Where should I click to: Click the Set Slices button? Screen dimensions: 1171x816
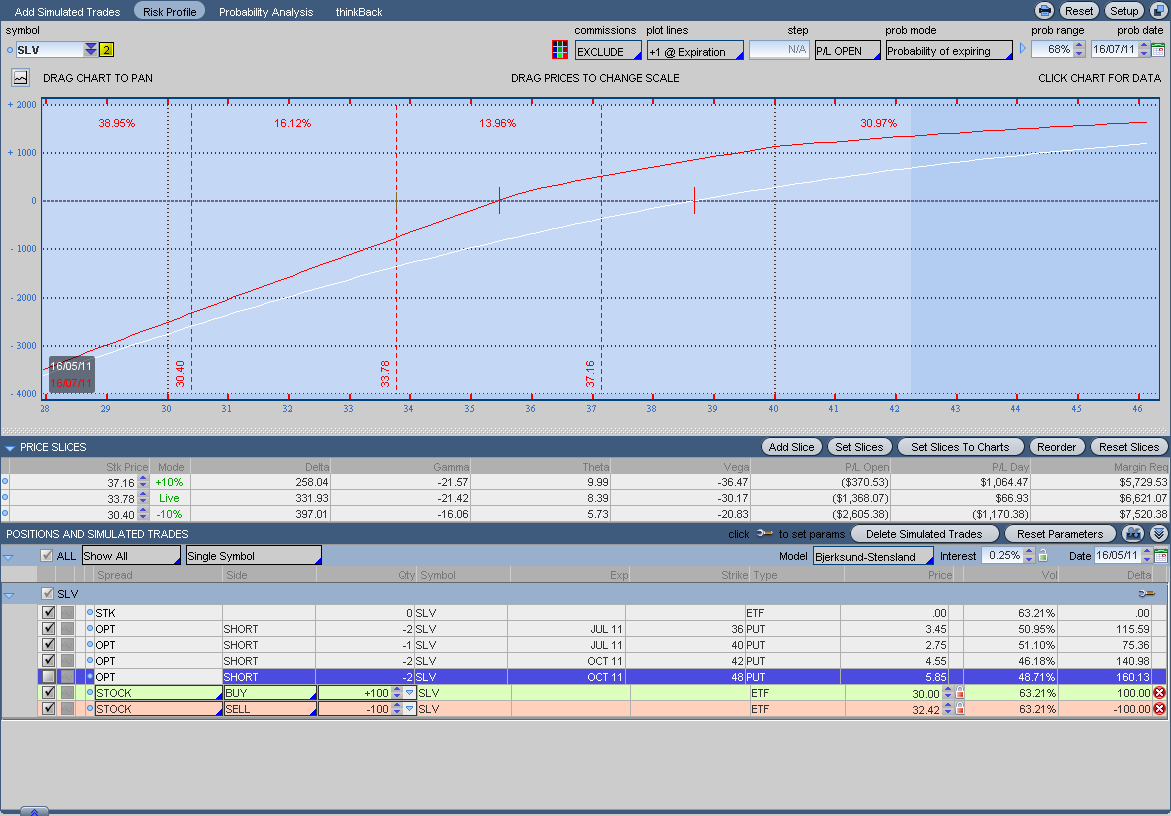pos(859,446)
